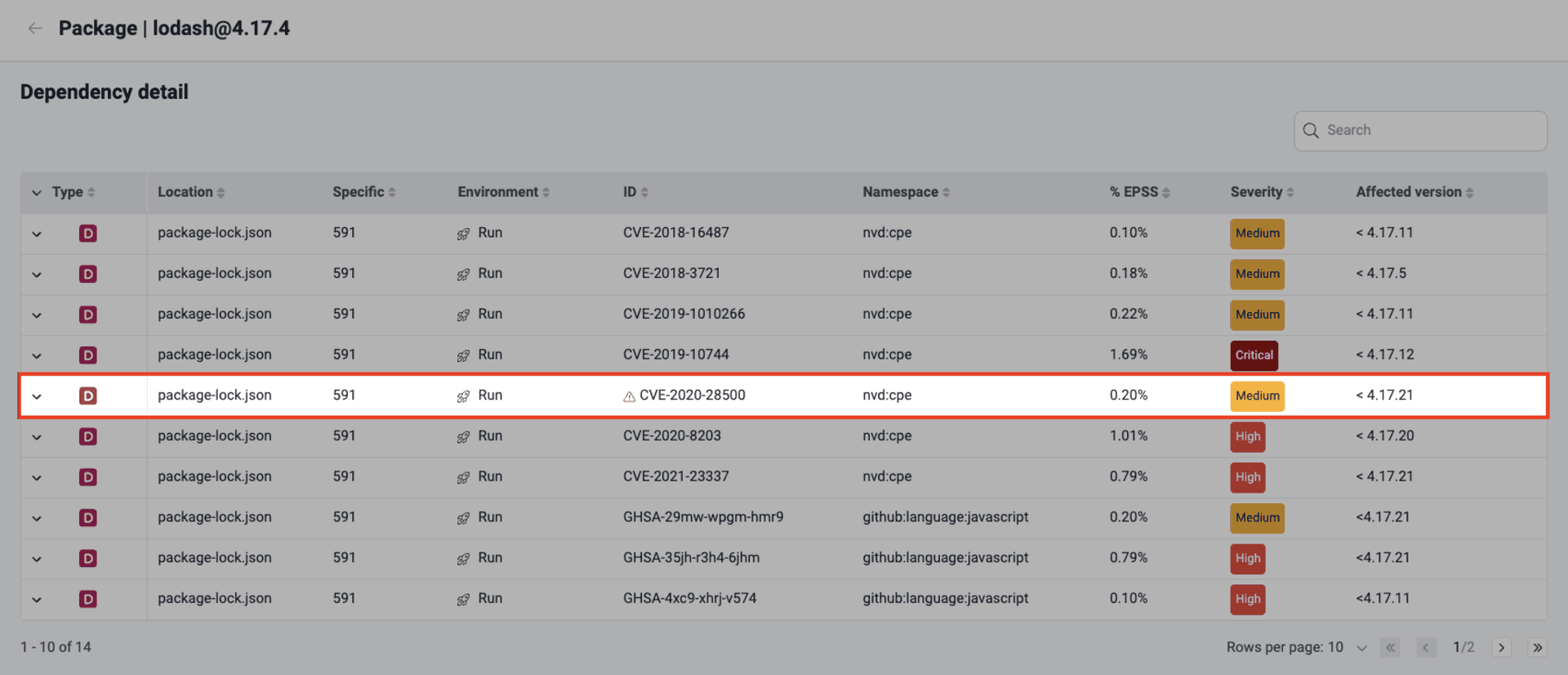Viewport: 1568px width, 675px height.
Task: Click the D type icon for CVE-2018-3721
Action: (x=88, y=274)
